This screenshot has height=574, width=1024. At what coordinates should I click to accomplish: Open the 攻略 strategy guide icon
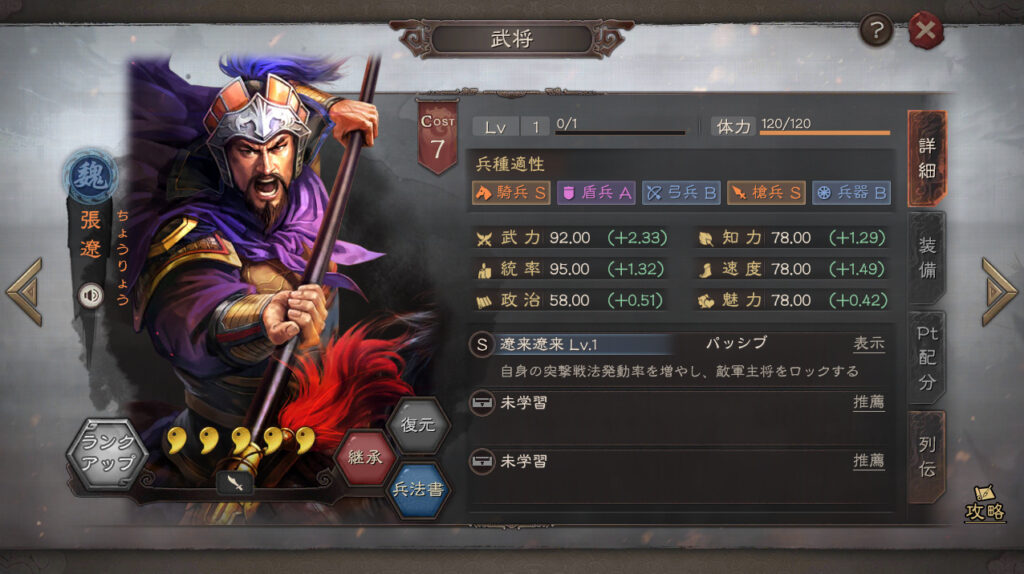(985, 503)
